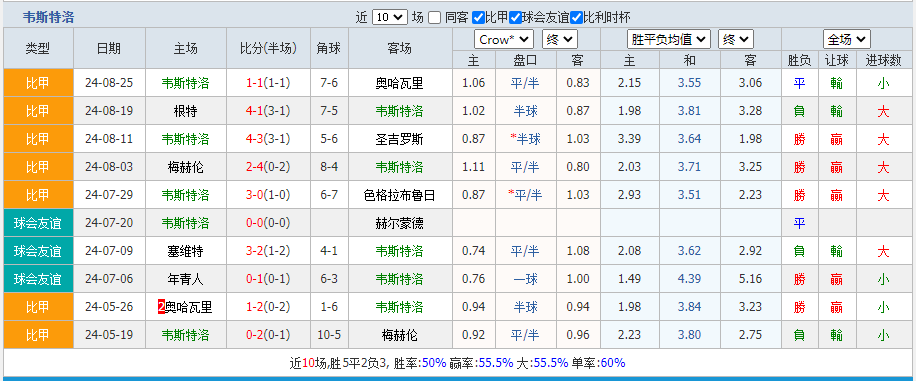This screenshot has width=916, height=381.
Task: Click the 3.39 home odds value
Action: (629, 139)
